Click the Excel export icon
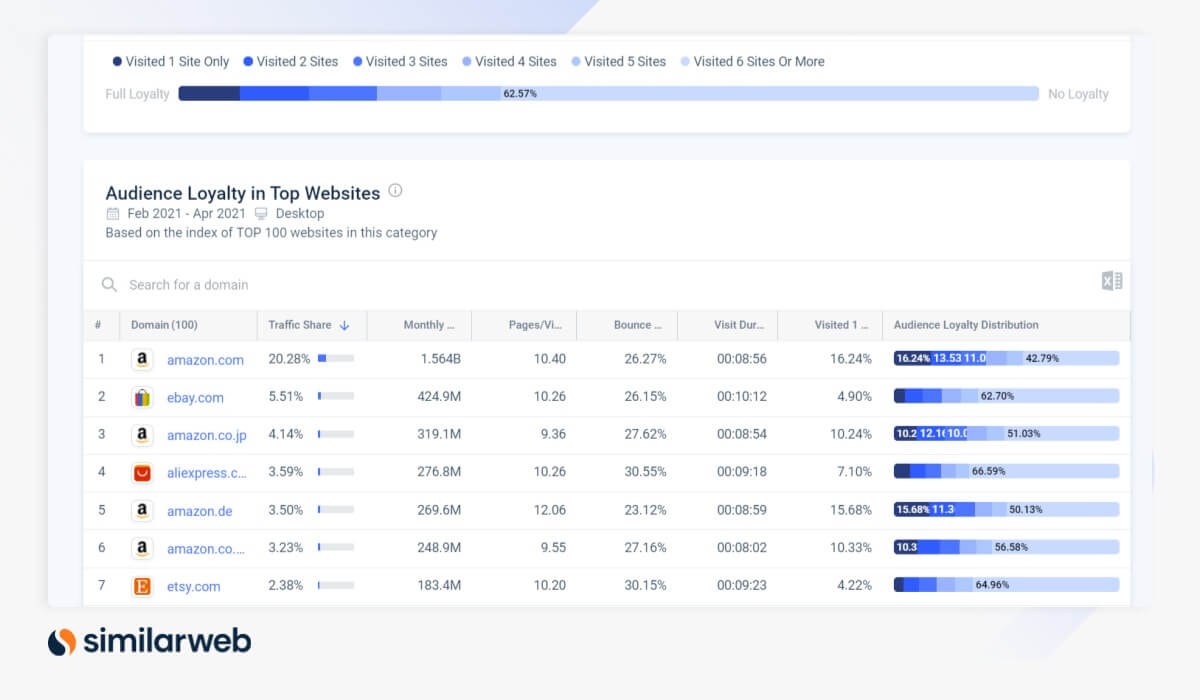Viewport: 1200px width, 700px height. 1111,281
